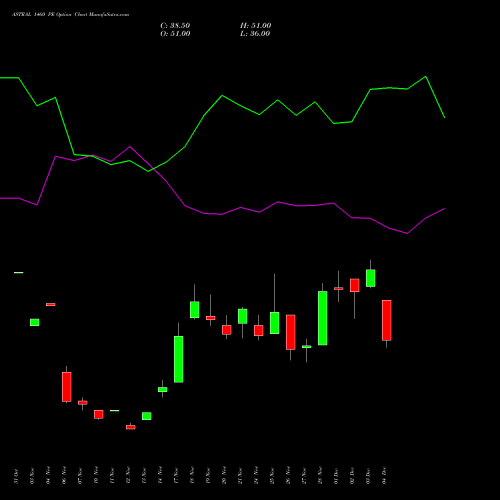Click the '19 Nov' date label

pyautogui.click(x=208, y=476)
